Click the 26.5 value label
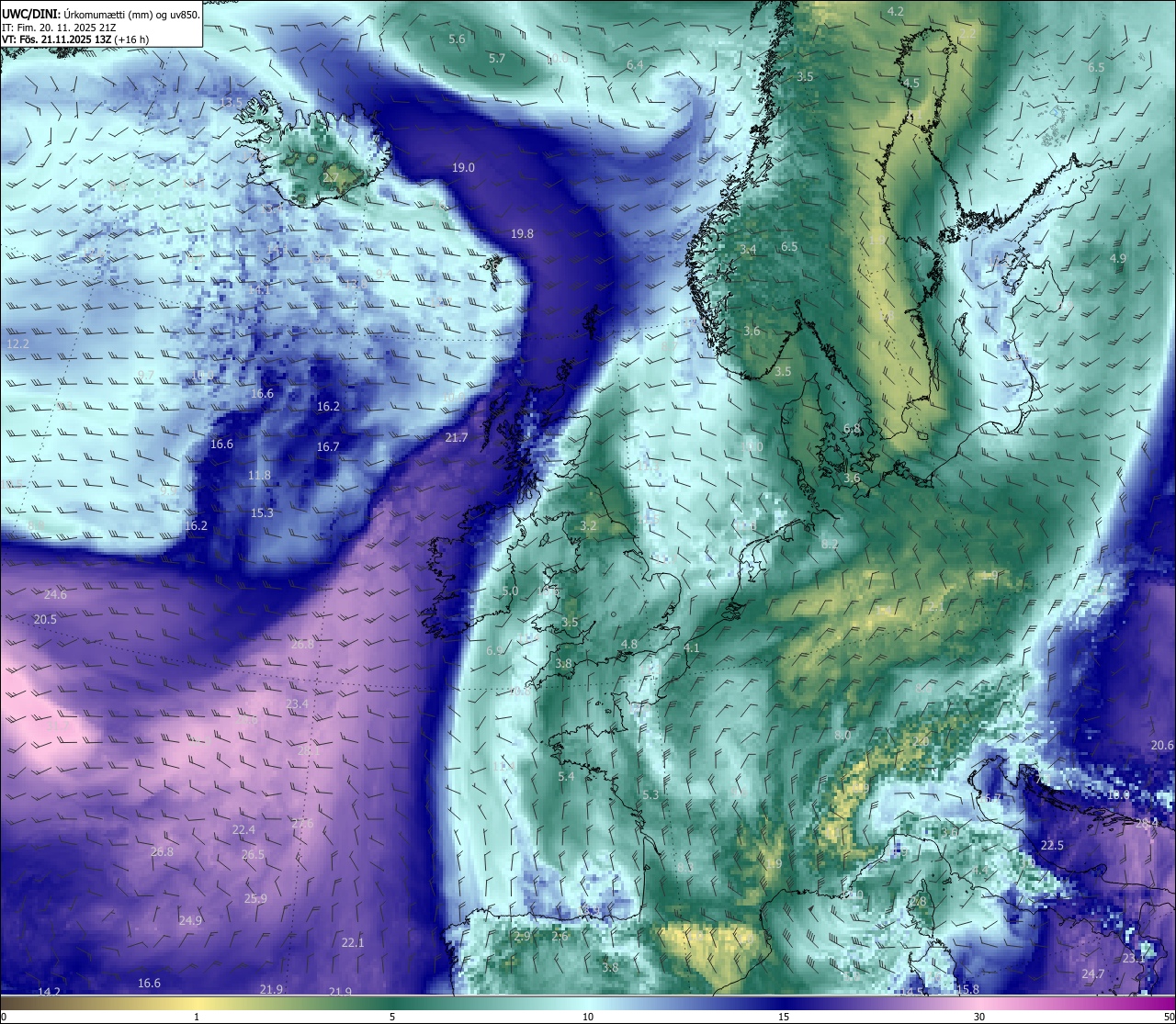Viewport: 1176px width, 1024px height. [253, 855]
